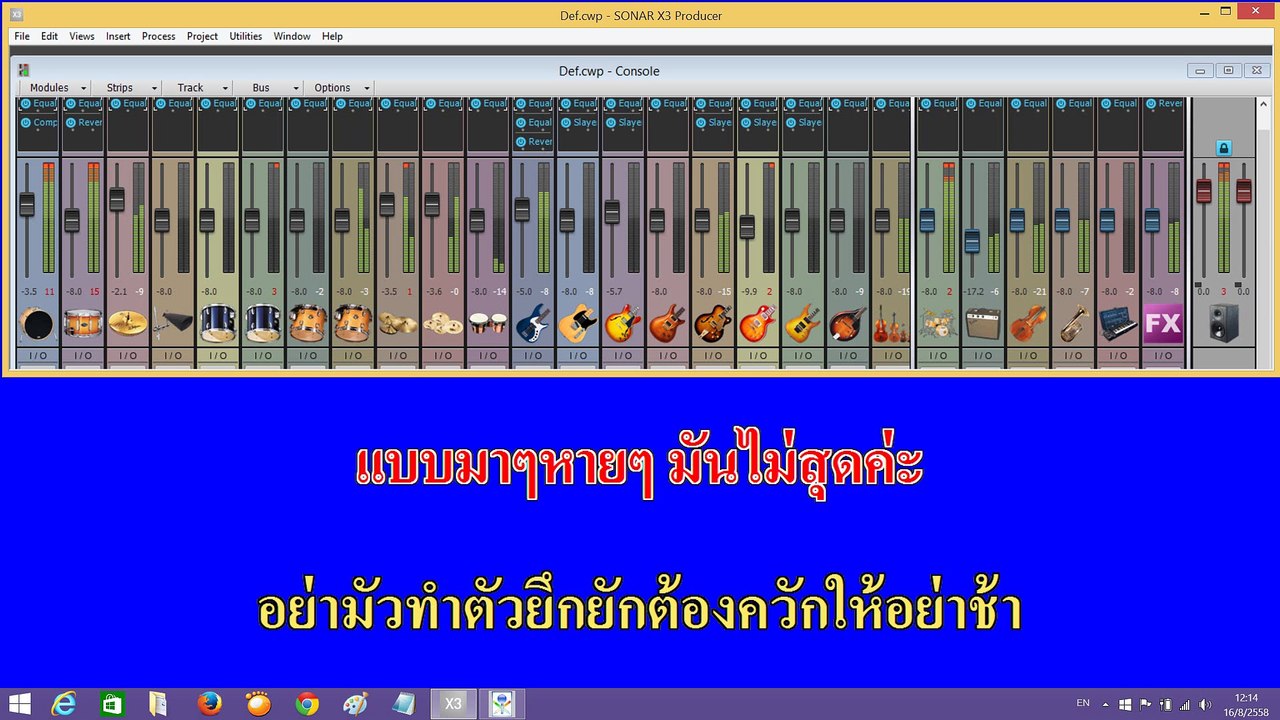Toggle Equalizer power on the cowbell strip
This screenshot has height=720, width=1280.
pyautogui.click(x=161, y=104)
